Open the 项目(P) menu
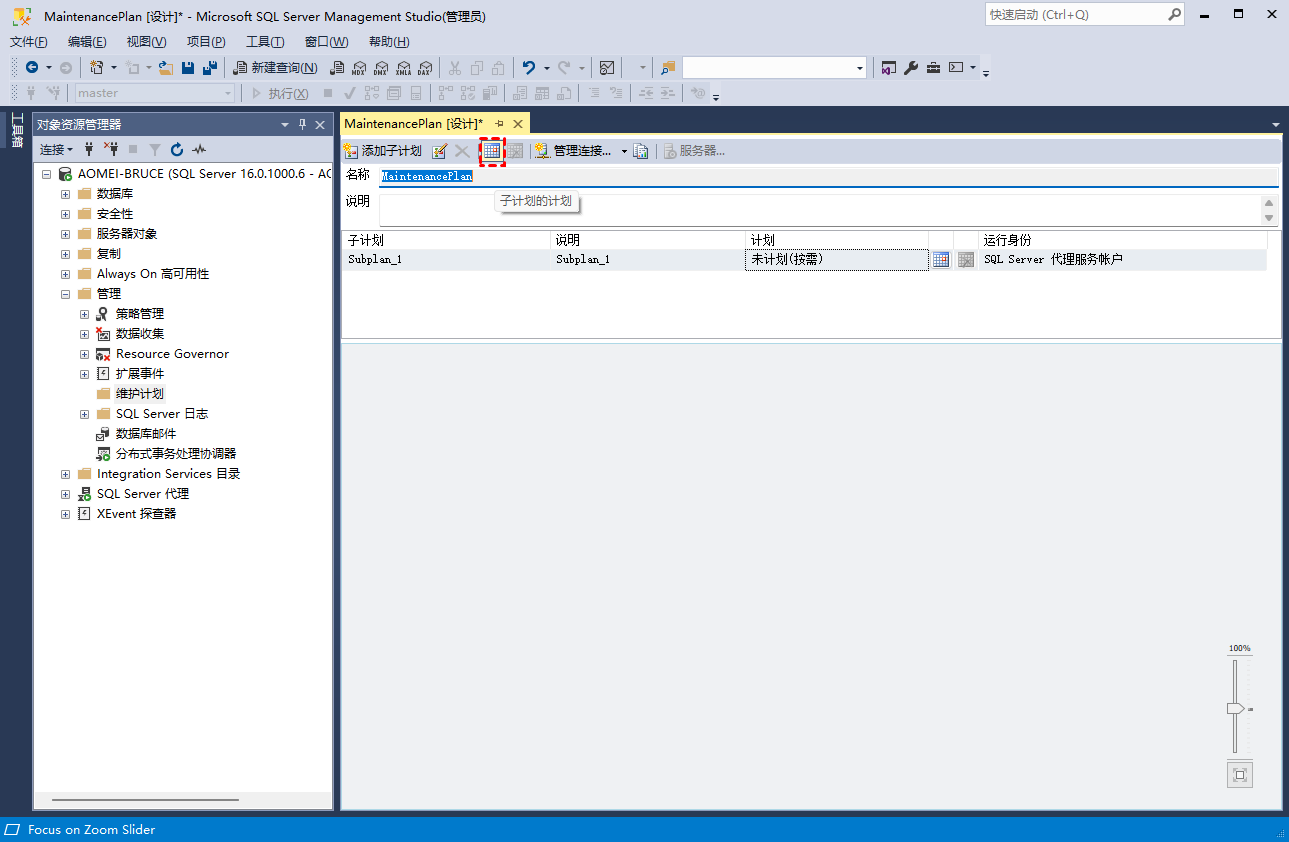Viewport: 1289px width, 842px height. pos(206,42)
